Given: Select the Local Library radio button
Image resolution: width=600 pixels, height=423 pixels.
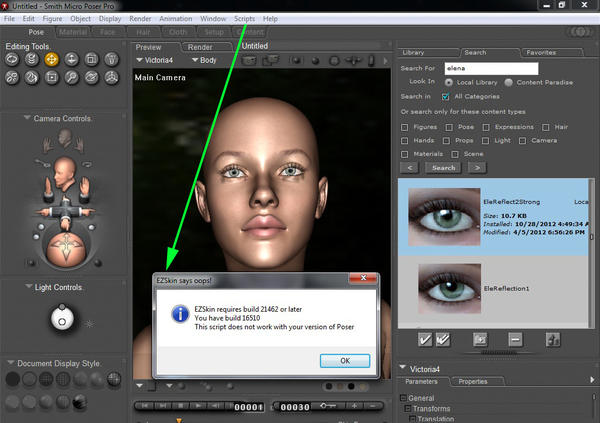Looking at the screenshot, I should coord(448,82).
